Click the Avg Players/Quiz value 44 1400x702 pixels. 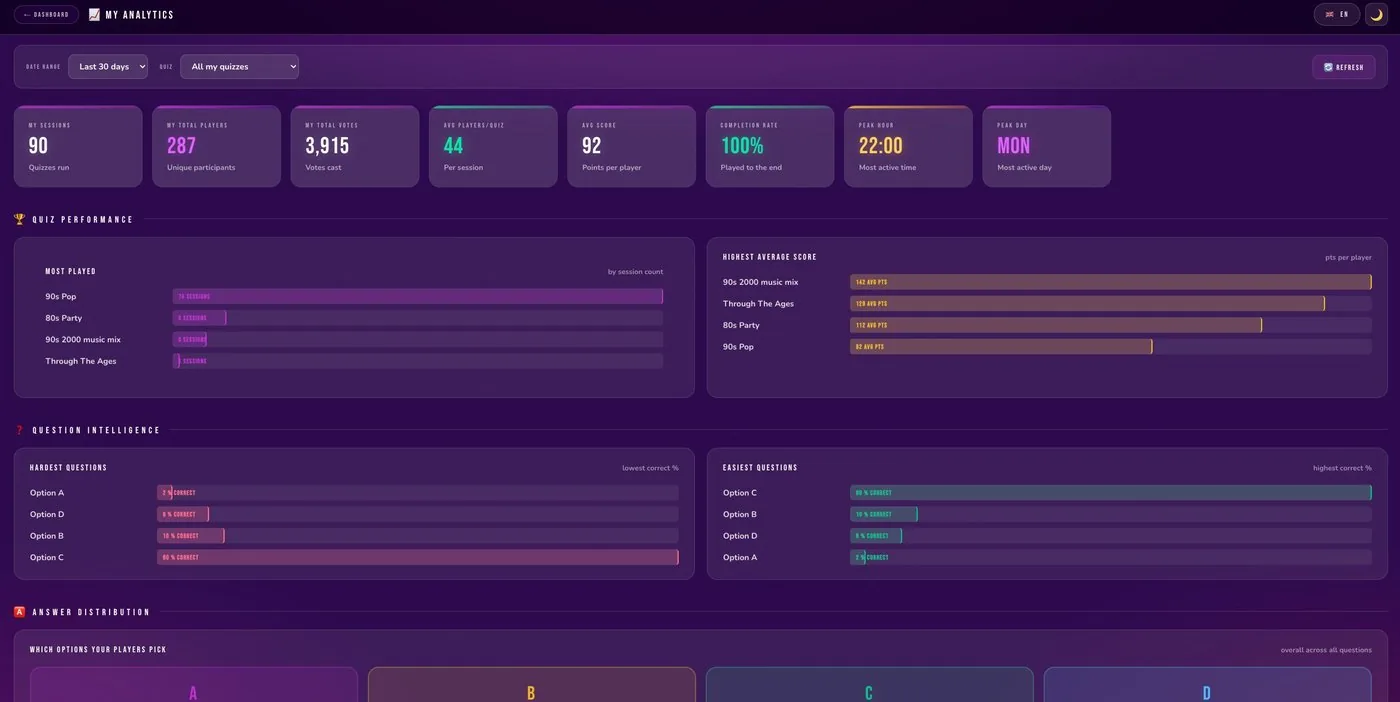pyautogui.click(x=453, y=146)
